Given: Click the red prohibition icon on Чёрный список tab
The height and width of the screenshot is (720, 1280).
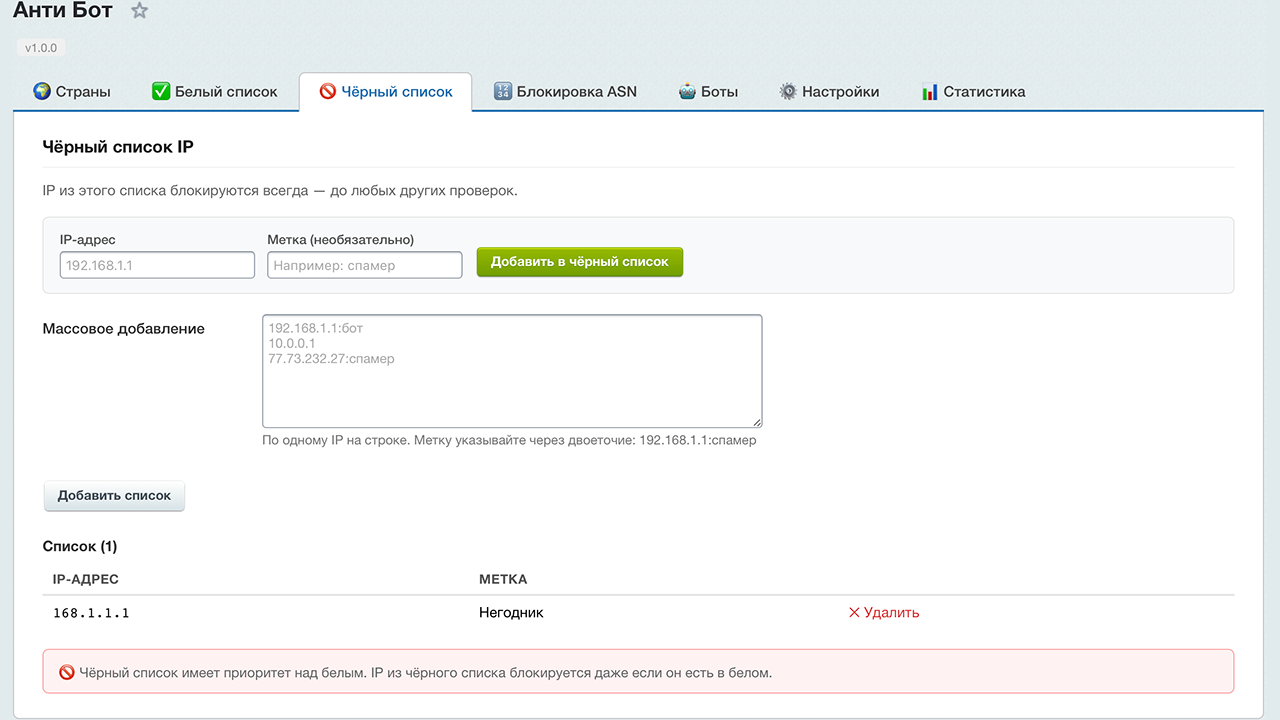Looking at the screenshot, I should pyautogui.click(x=328, y=91).
